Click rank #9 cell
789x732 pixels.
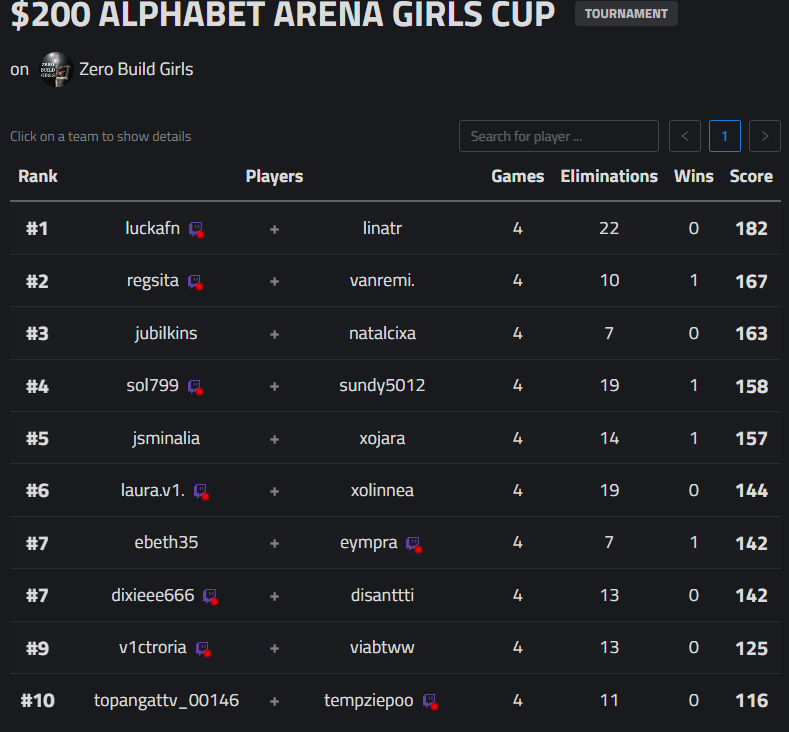[x=37, y=648]
